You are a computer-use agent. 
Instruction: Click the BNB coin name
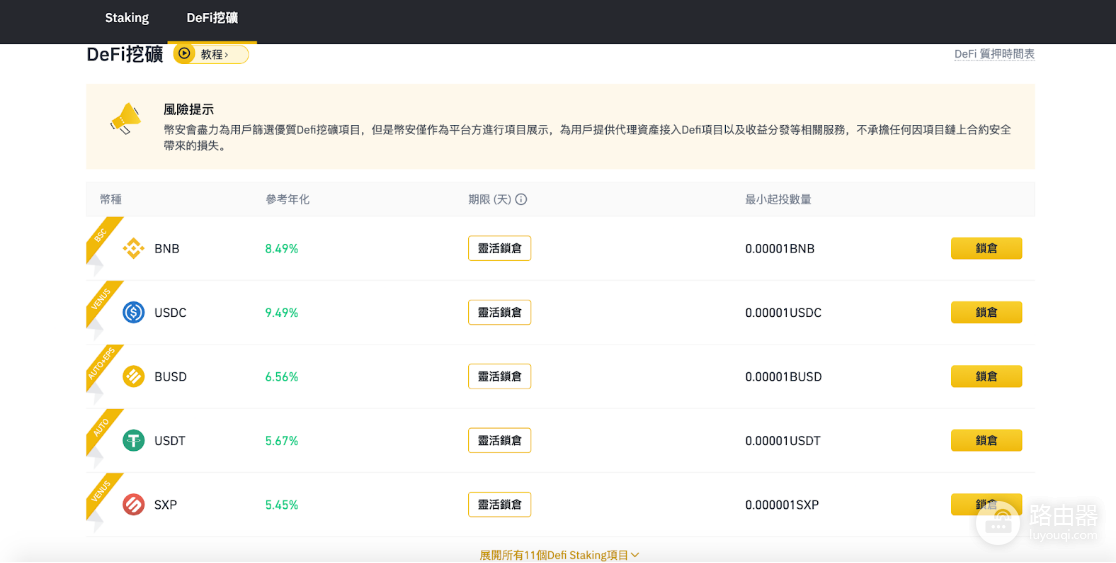tap(167, 249)
